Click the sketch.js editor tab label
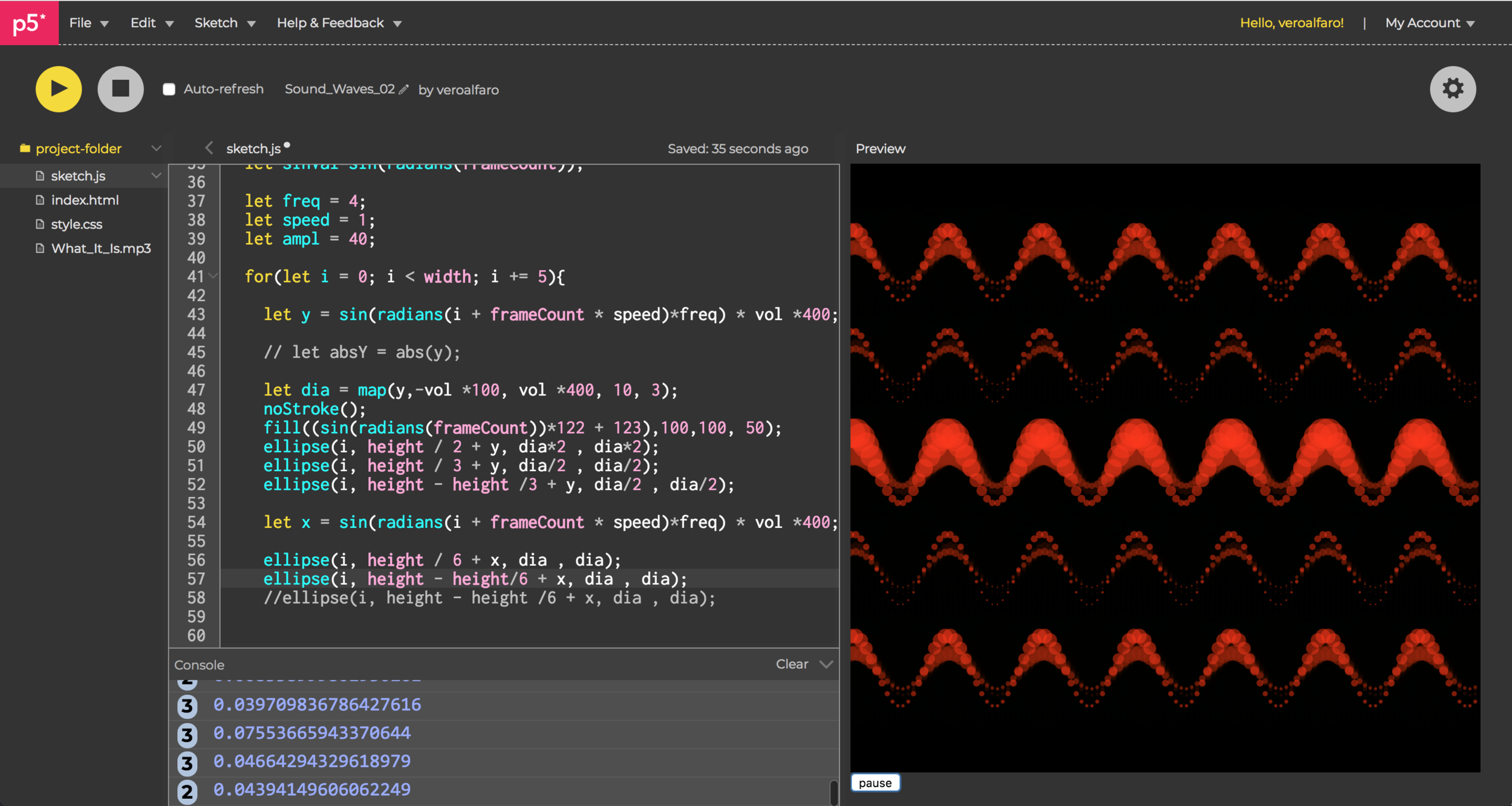Image resolution: width=1512 pixels, height=806 pixels. [x=253, y=149]
